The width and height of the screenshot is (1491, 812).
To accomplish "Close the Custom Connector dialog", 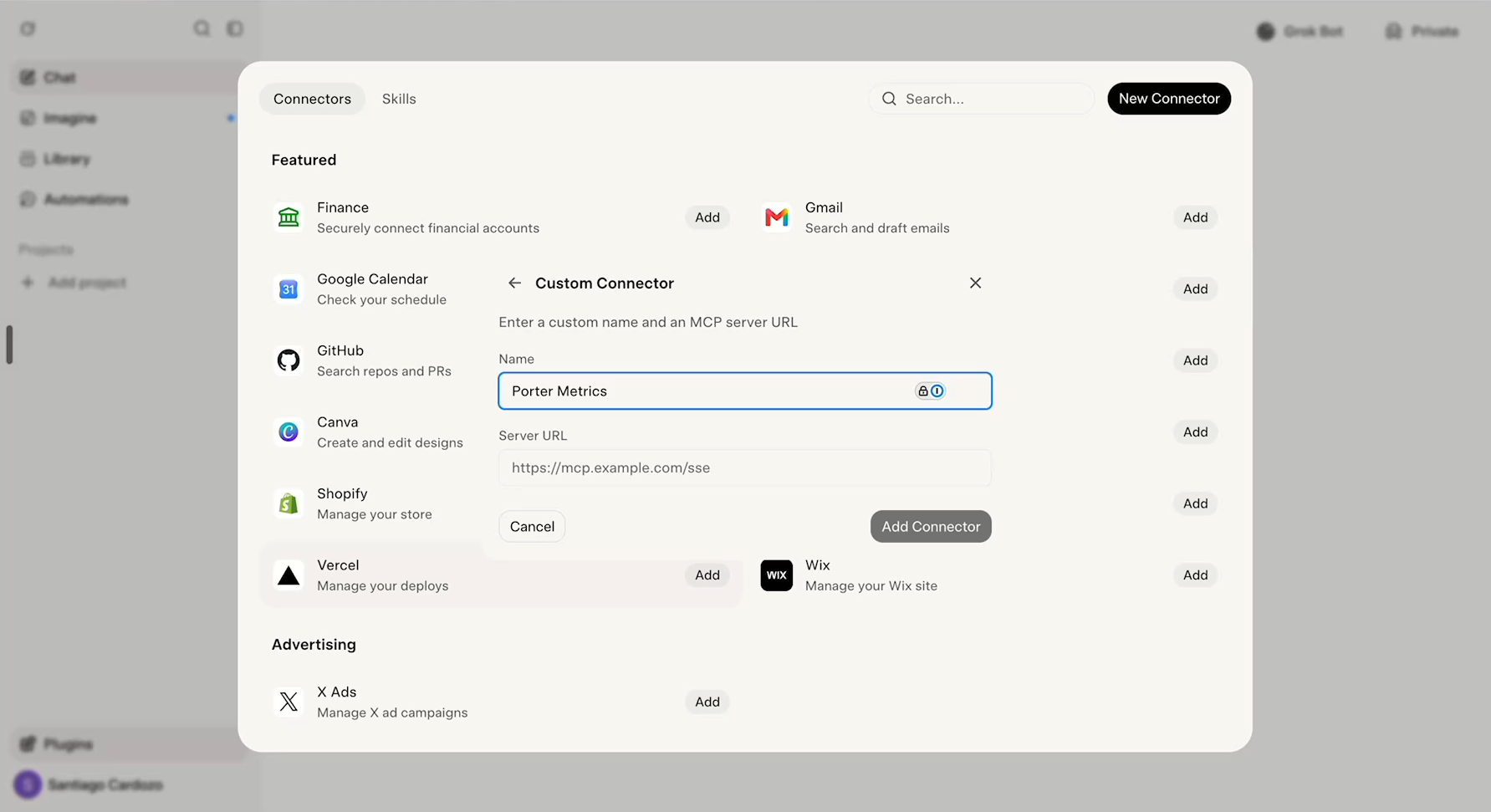I will [975, 283].
